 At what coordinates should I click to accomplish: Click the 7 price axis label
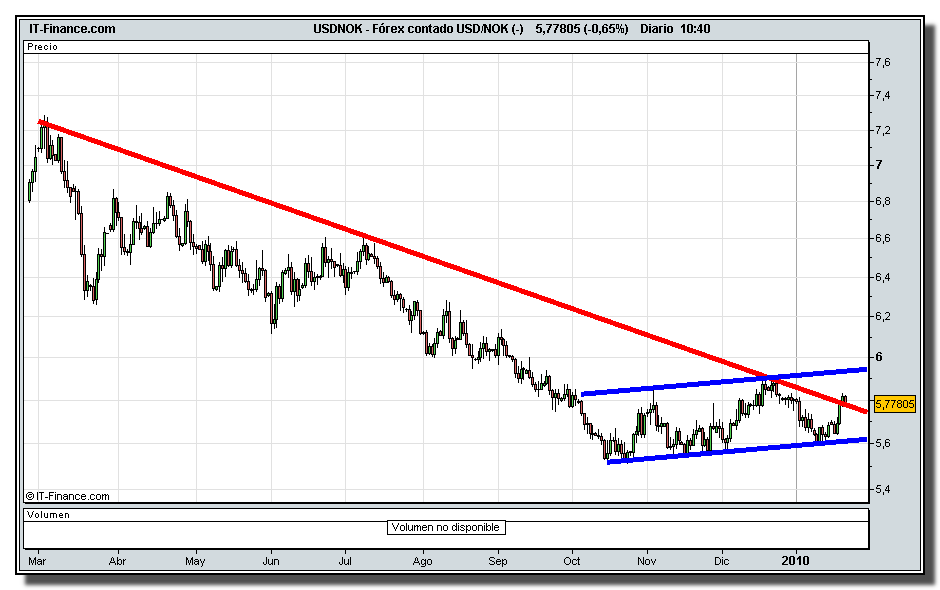[879, 165]
